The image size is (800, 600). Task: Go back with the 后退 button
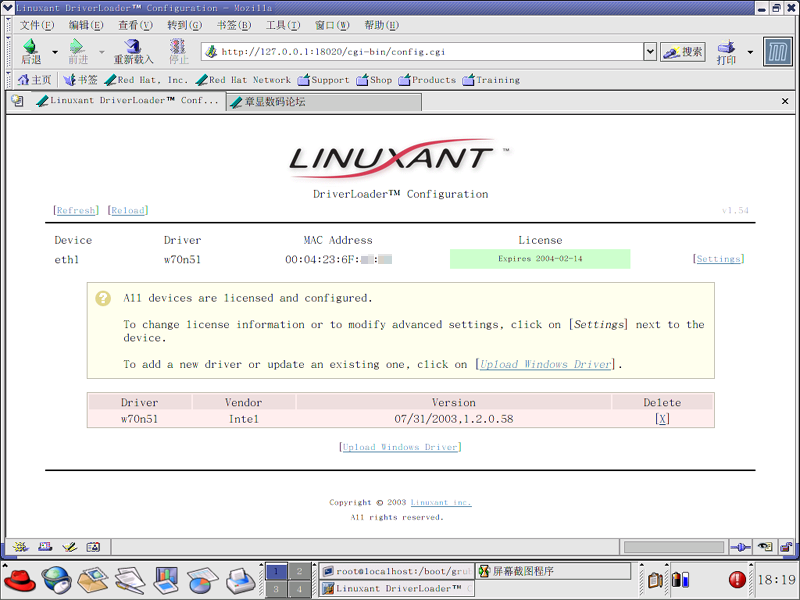point(31,52)
